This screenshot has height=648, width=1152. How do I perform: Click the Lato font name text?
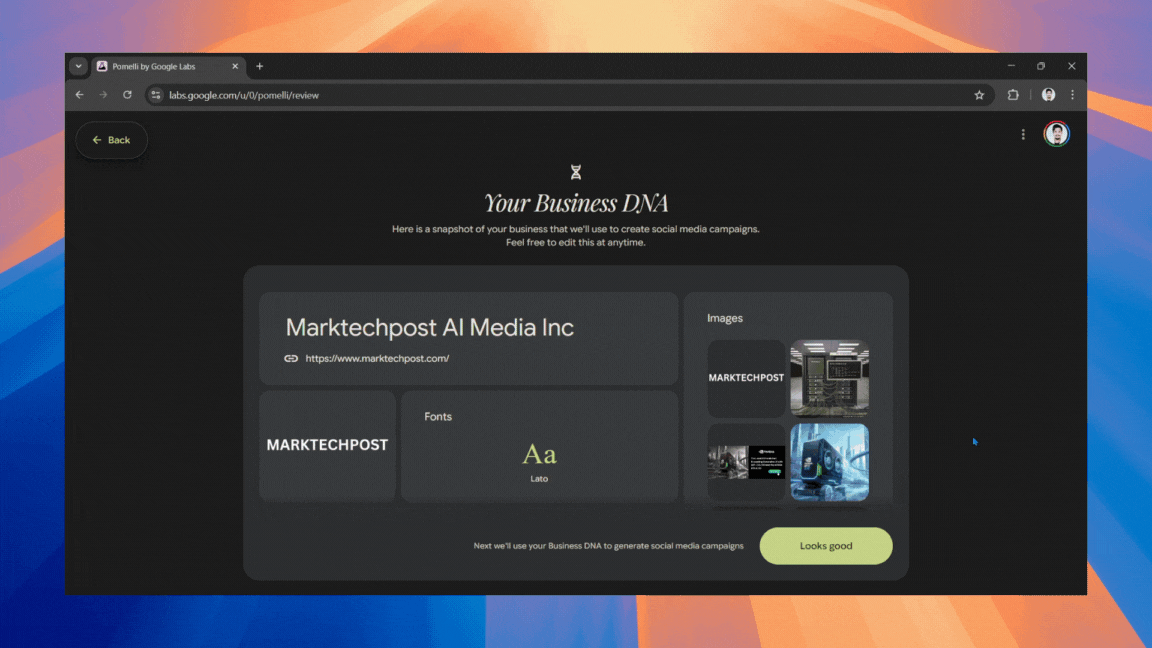539,479
